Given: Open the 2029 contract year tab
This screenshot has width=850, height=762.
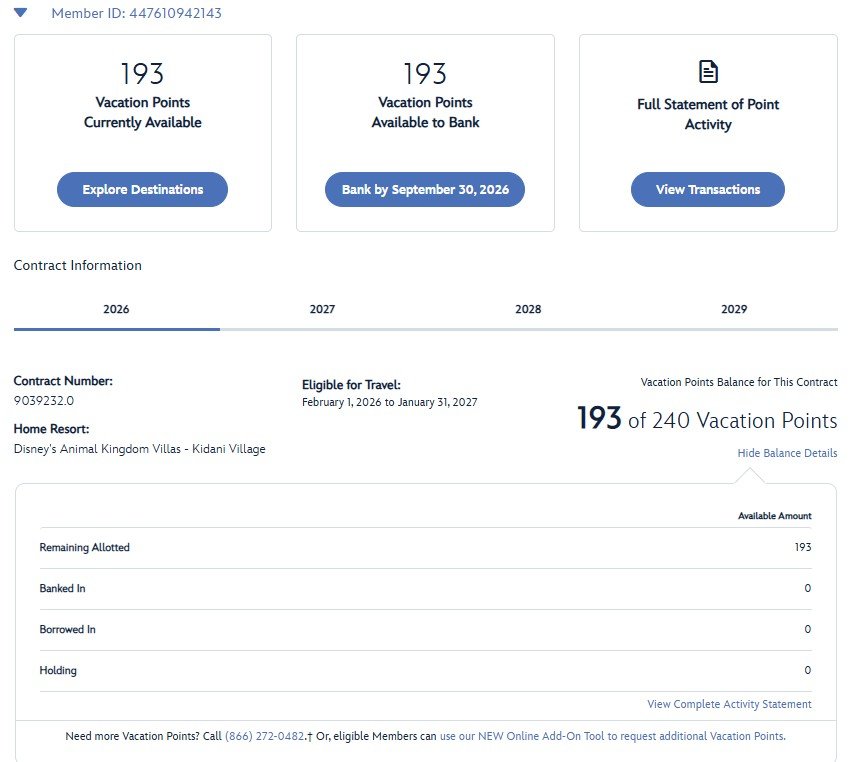Looking at the screenshot, I should pos(734,309).
